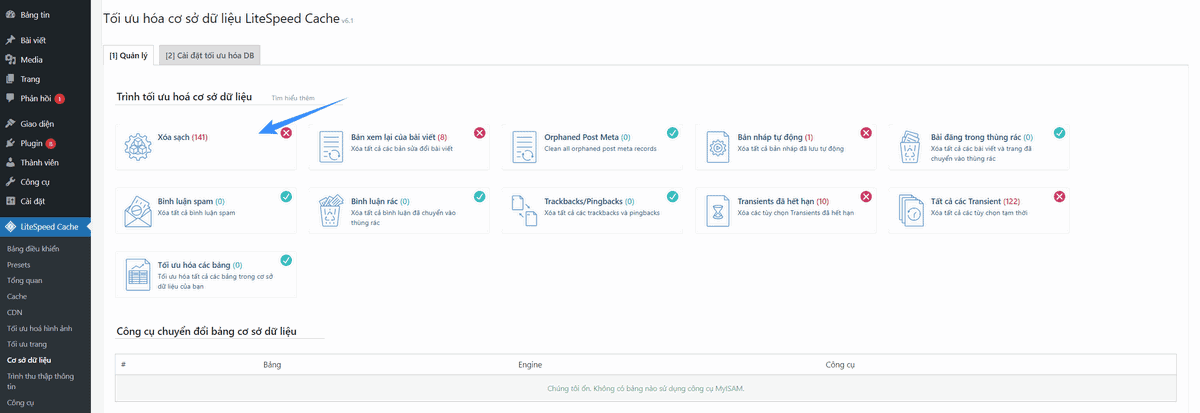Click the Công cụ table column header

839,365
